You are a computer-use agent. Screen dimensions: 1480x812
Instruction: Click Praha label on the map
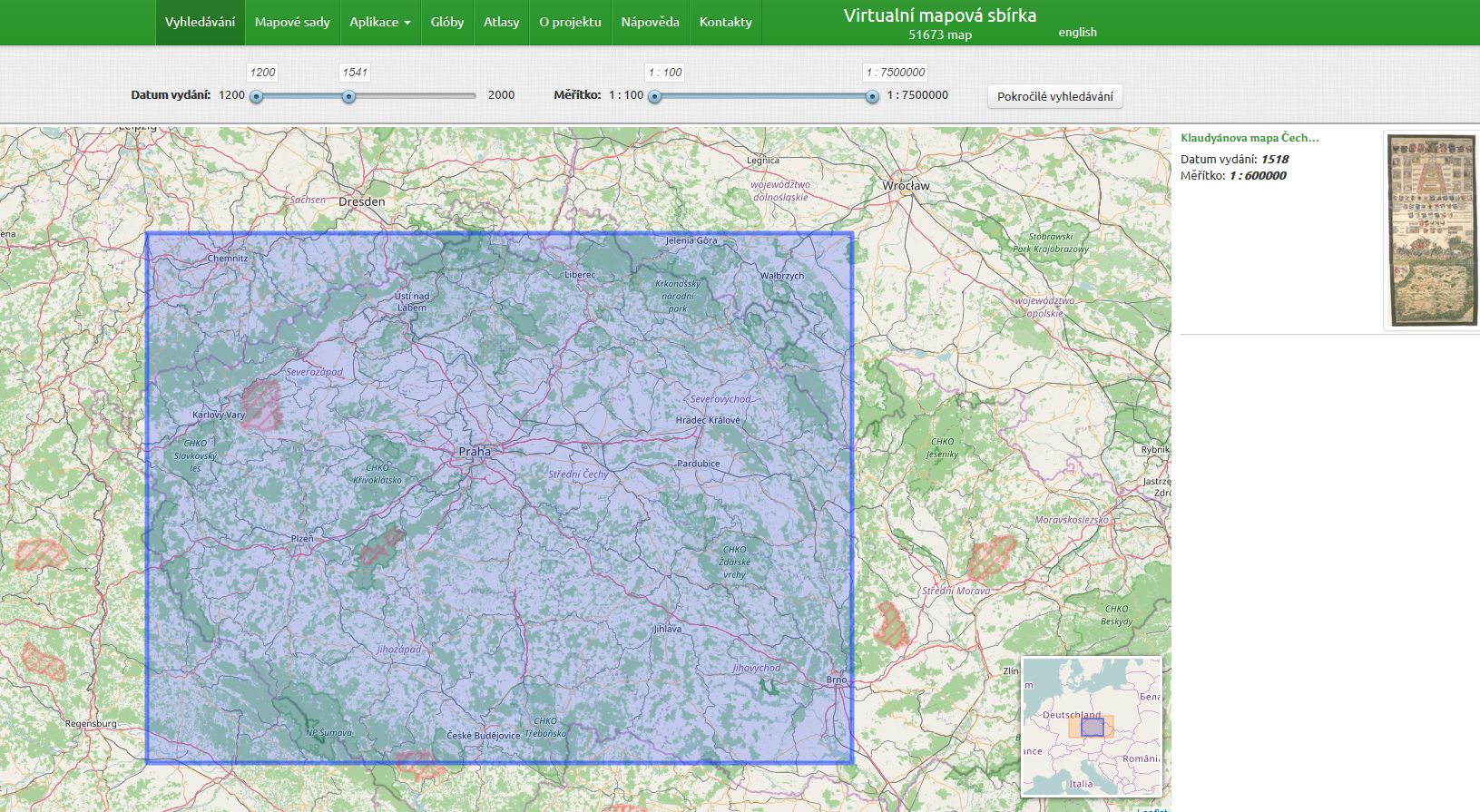[475, 451]
